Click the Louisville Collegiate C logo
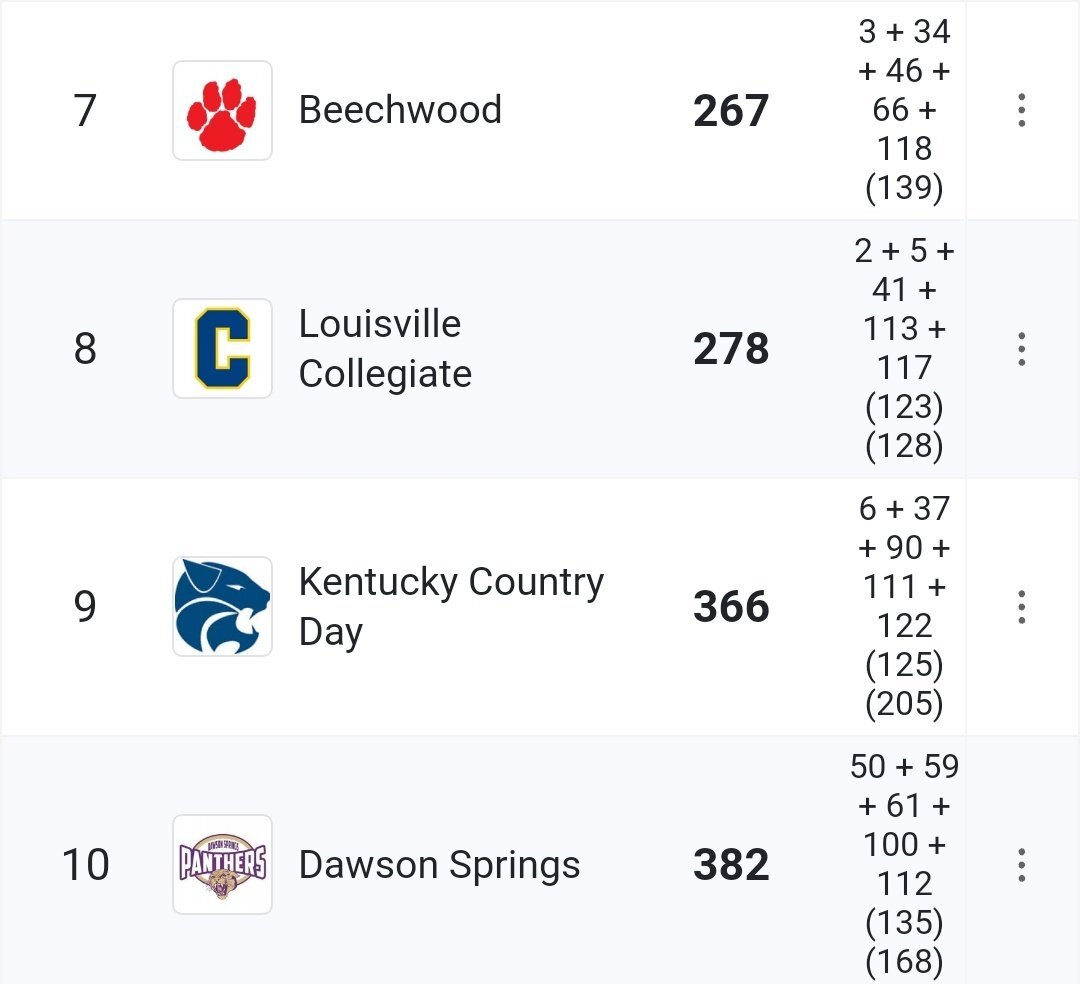The image size is (1080, 984). pyautogui.click(x=222, y=348)
